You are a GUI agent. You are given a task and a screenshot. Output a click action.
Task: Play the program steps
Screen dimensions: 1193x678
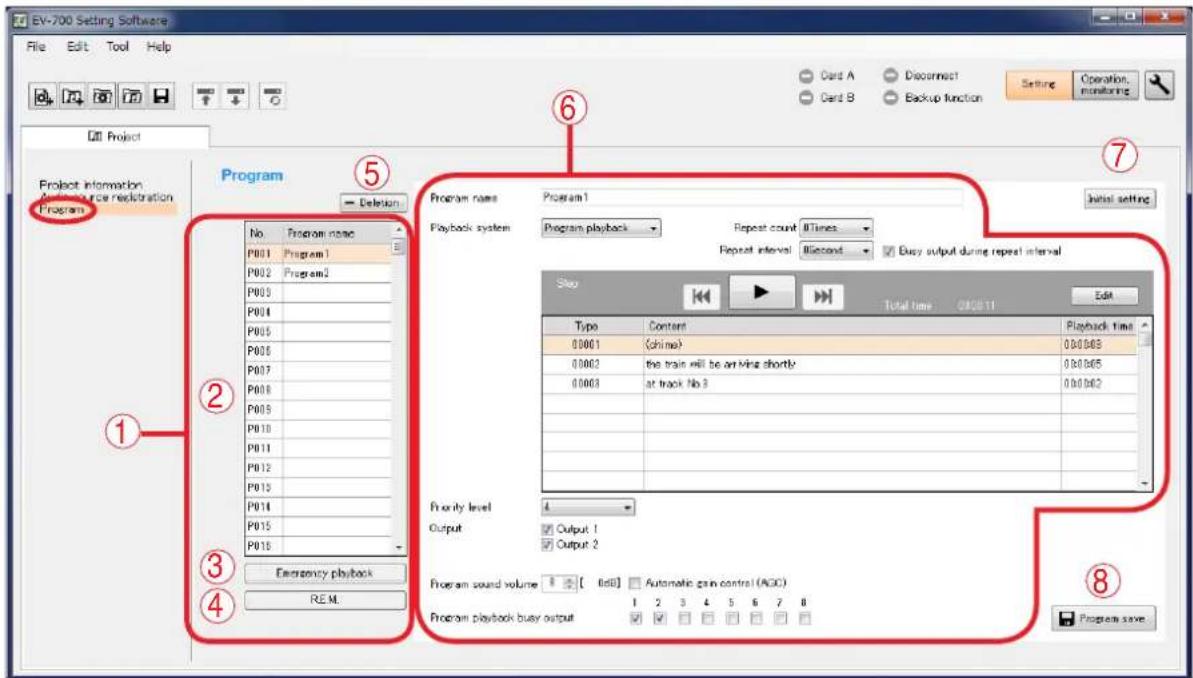pyautogui.click(x=762, y=292)
